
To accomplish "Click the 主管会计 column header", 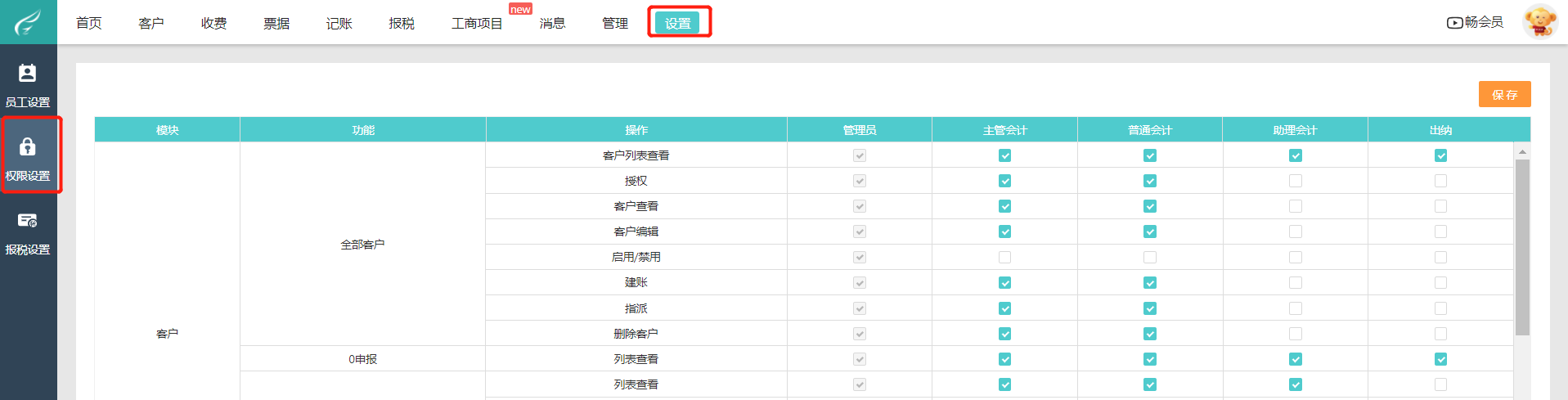I will coord(1004,130).
